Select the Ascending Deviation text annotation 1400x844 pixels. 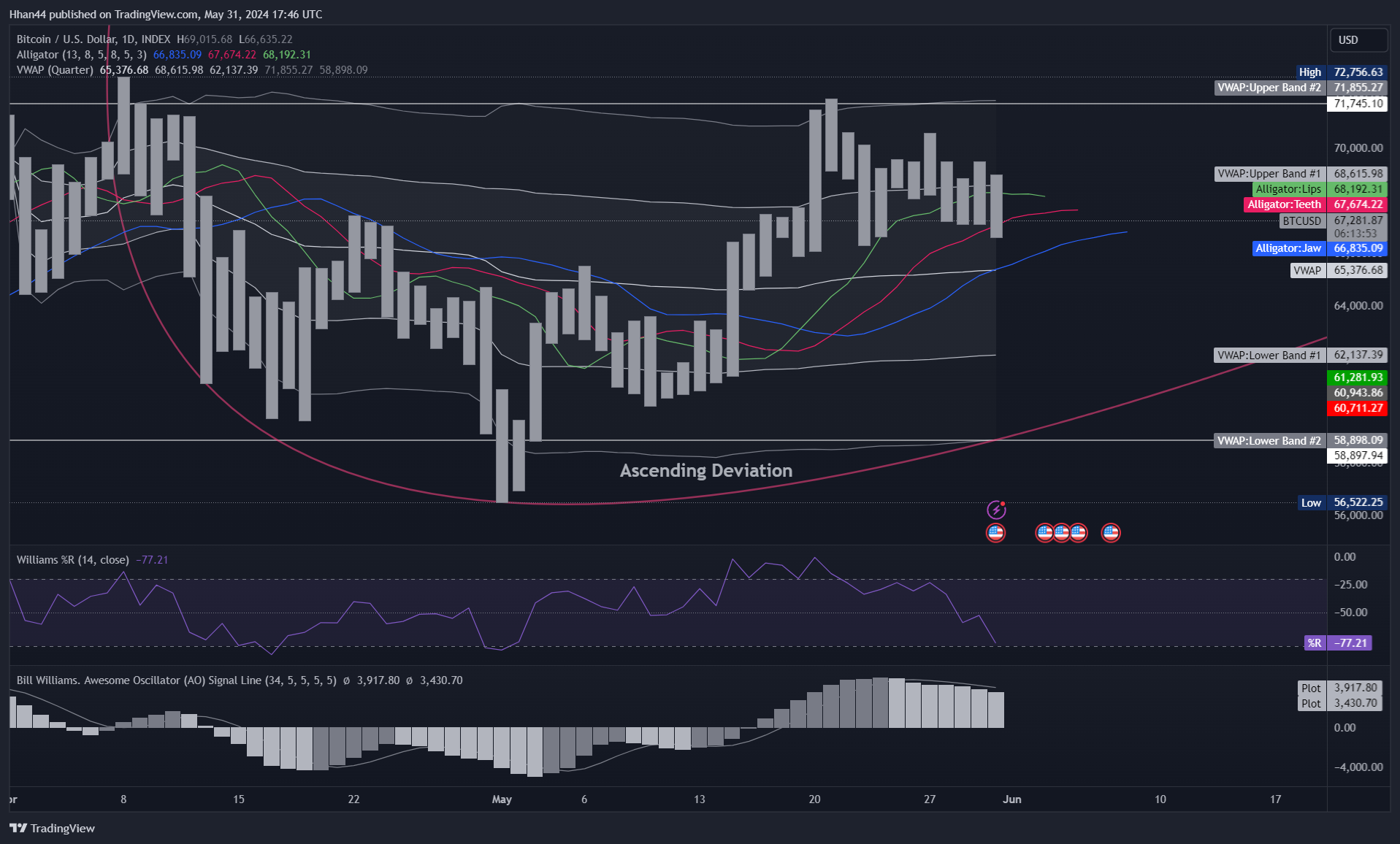tap(706, 471)
